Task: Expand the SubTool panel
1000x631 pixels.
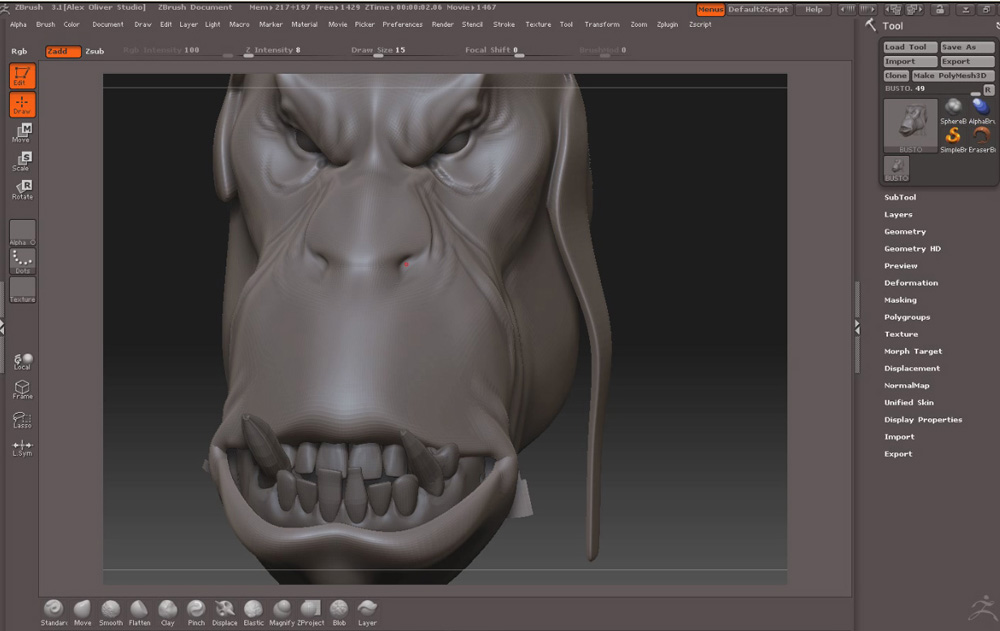Action: [900, 197]
